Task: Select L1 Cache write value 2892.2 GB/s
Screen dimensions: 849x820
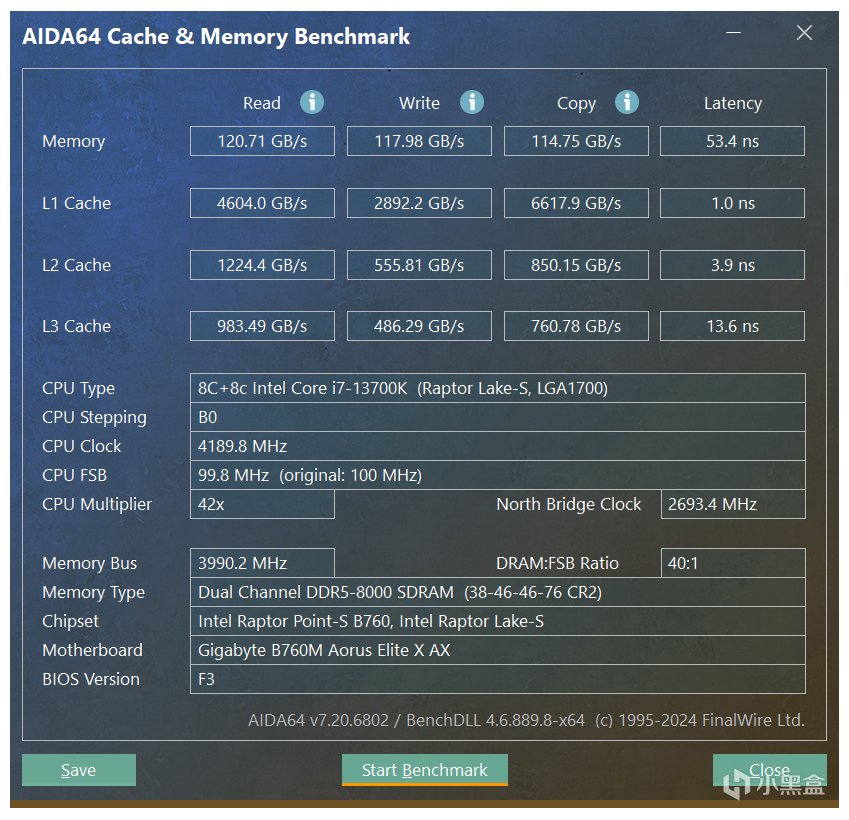Action: click(419, 203)
